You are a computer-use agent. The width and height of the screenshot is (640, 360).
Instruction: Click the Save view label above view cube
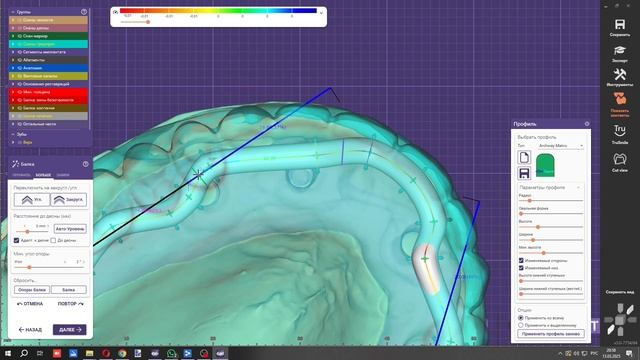(620, 292)
